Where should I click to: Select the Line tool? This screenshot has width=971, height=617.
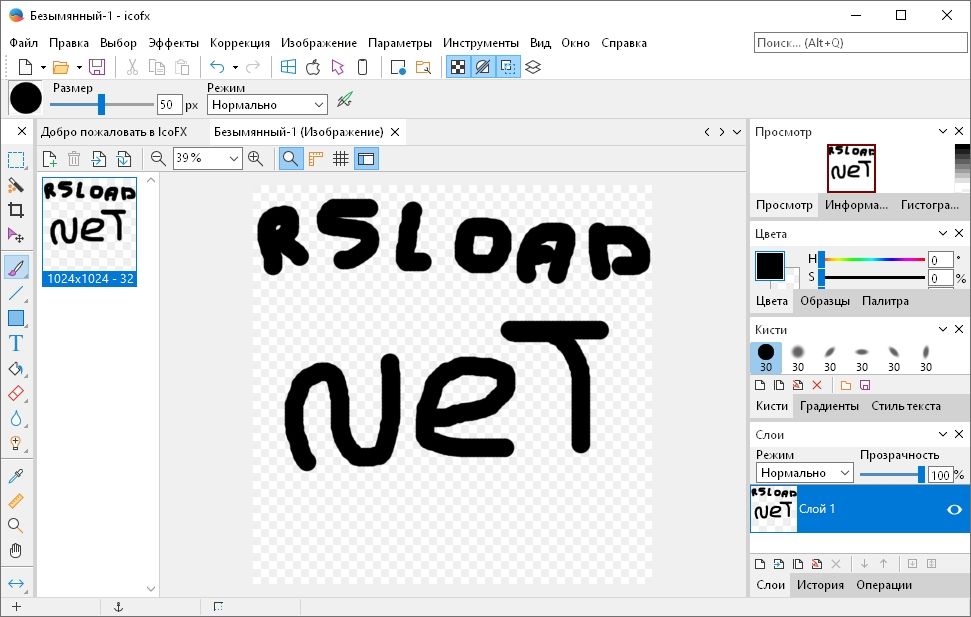(16, 293)
